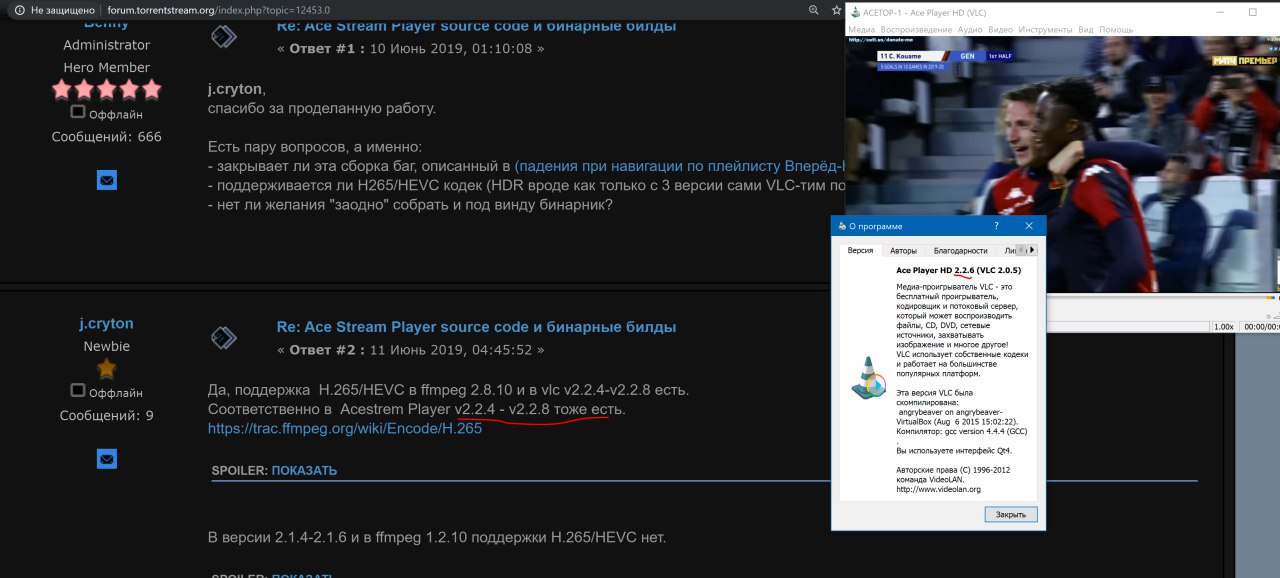This screenshot has width=1280, height=578.
Task: Open the Инструменты menu in Ace Player
Action: (1045, 29)
